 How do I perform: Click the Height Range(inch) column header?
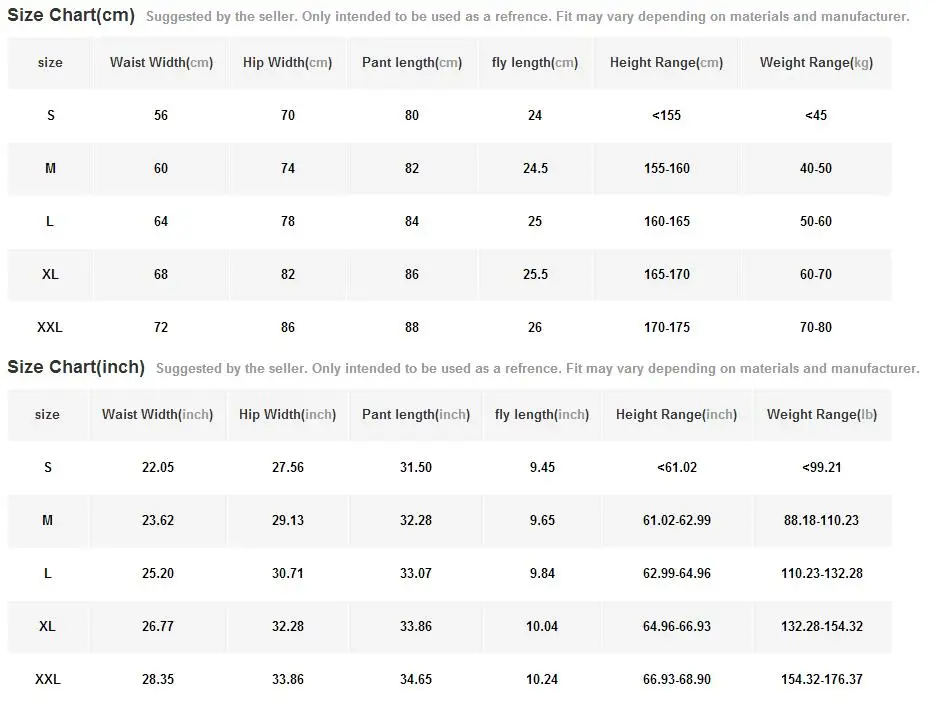pyautogui.click(x=676, y=414)
